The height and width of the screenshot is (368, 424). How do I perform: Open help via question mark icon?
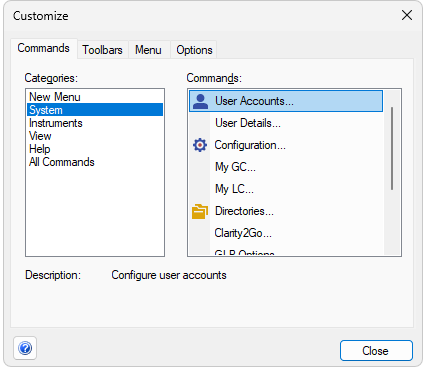(25, 348)
